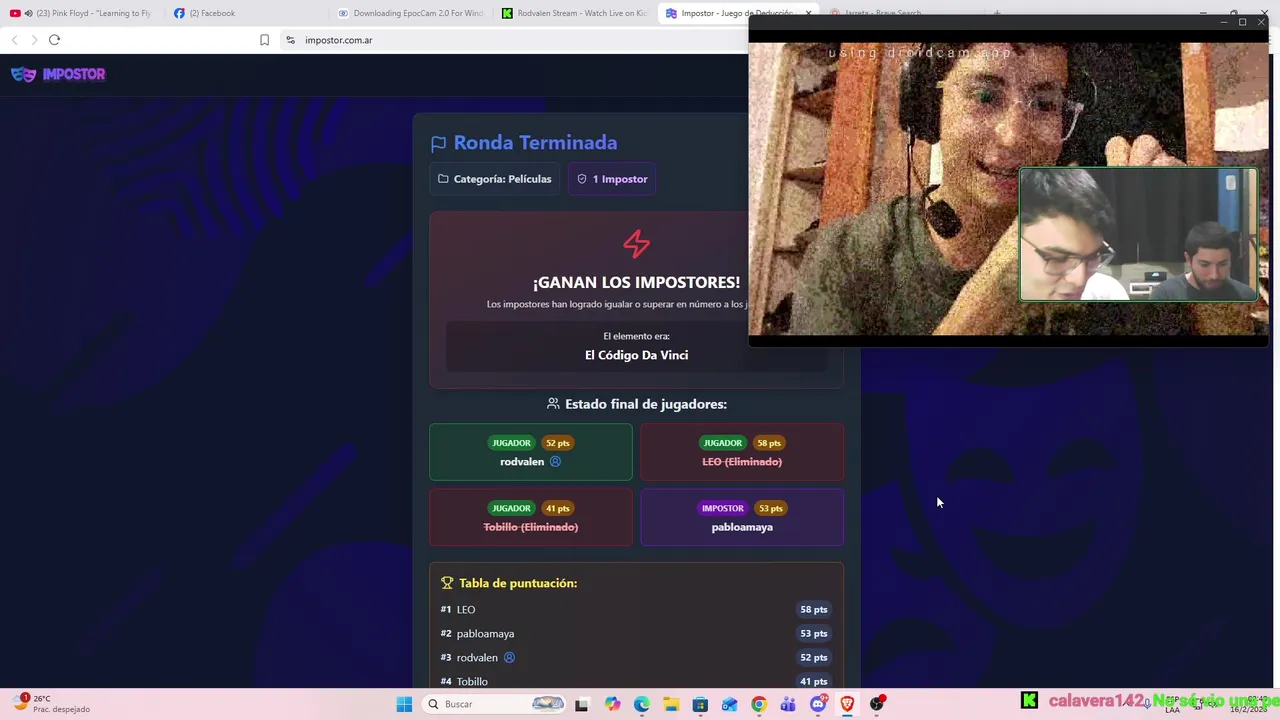Switch to Brave browser in taskbar

tap(847, 704)
